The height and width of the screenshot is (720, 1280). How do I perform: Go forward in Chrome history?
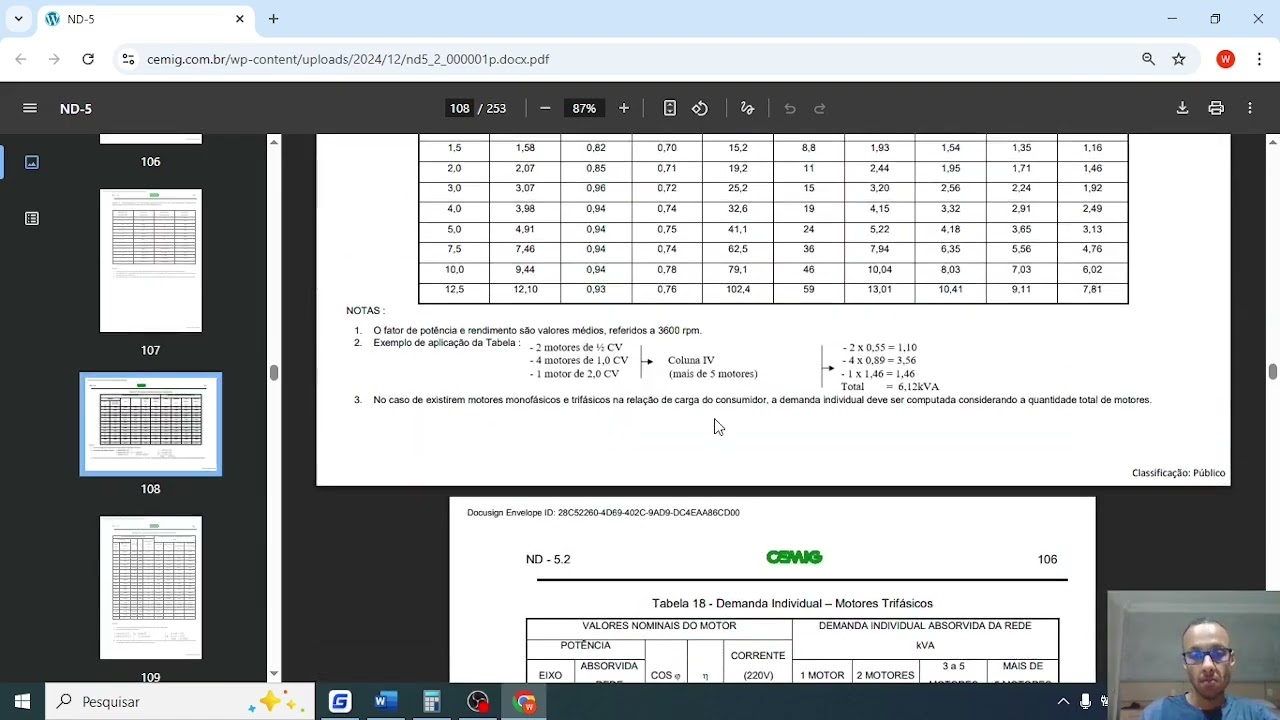tap(54, 59)
